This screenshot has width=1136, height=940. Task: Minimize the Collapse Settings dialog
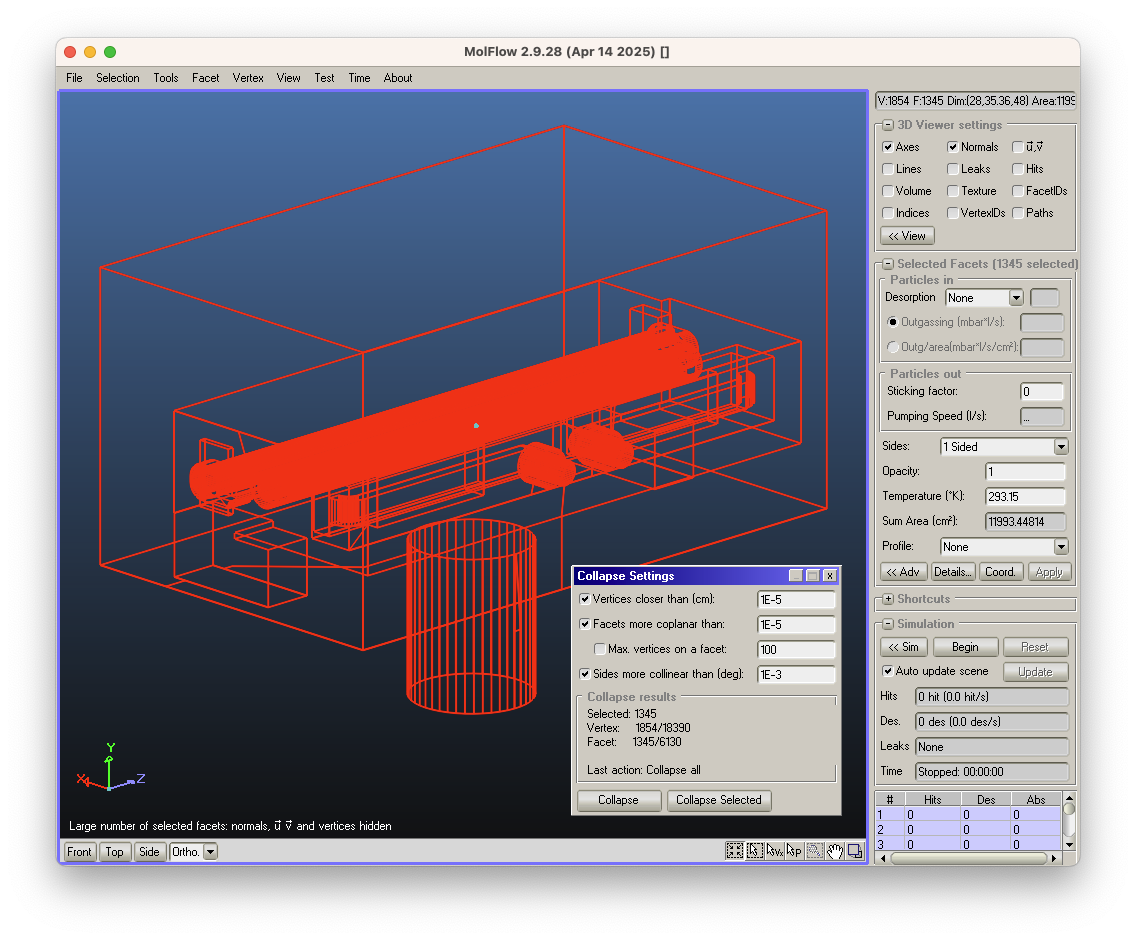tap(795, 575)
